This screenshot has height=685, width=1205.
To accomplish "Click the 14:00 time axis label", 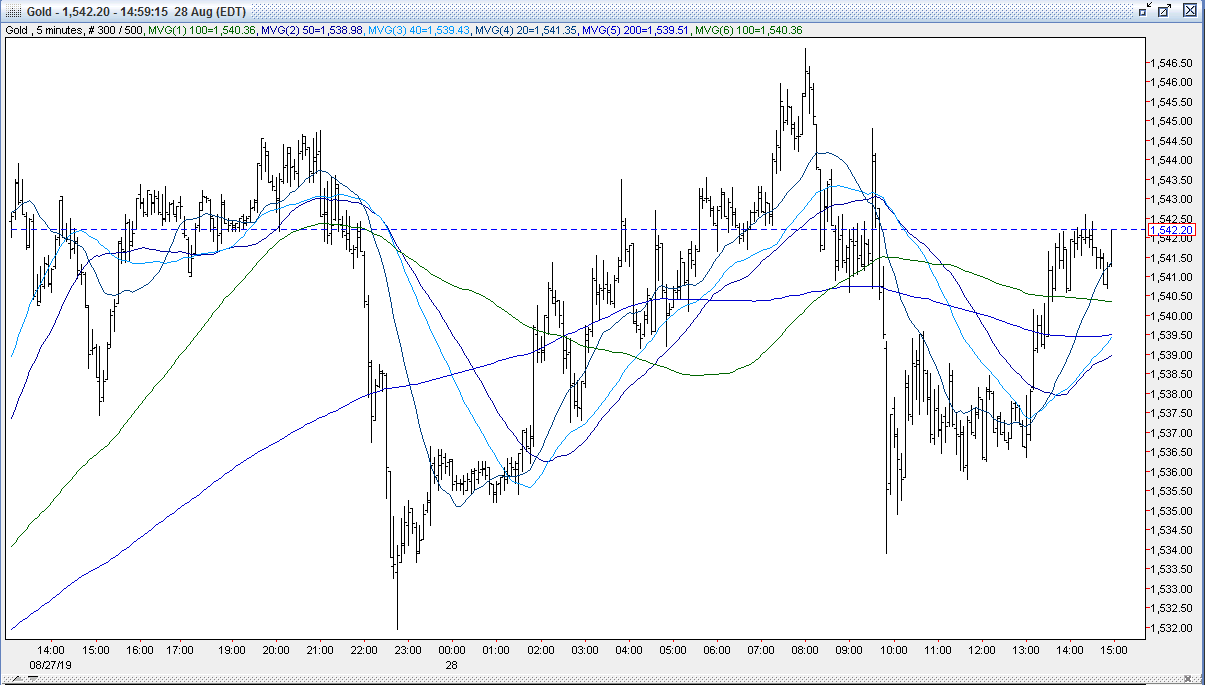I will (x=51, y=651).
